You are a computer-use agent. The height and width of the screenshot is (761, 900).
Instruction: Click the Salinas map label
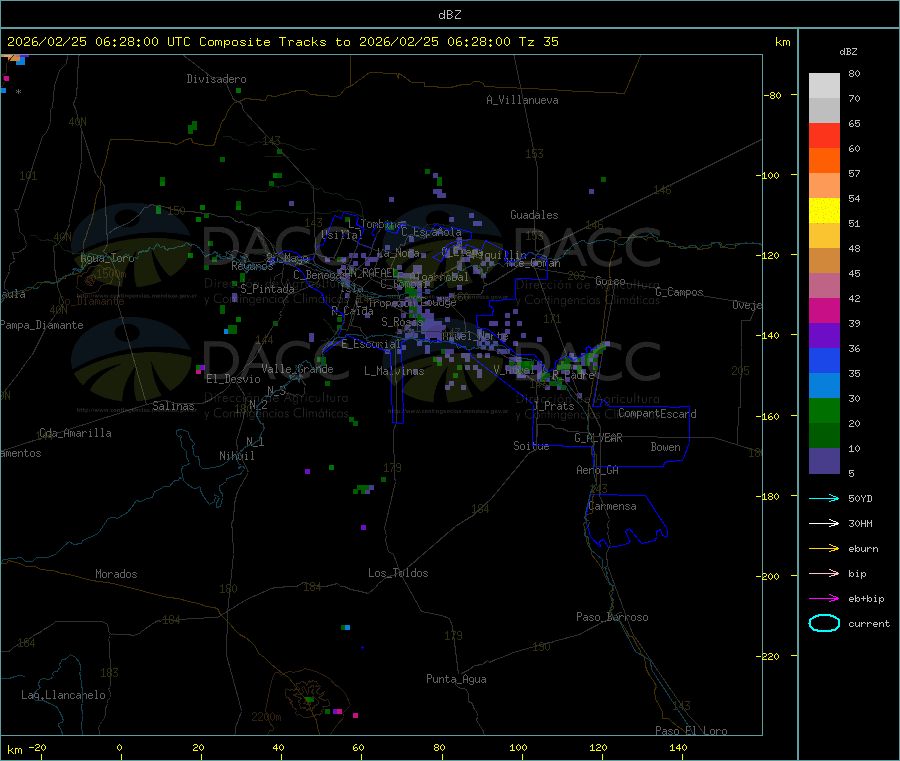pyautogui.click(x=173, y=406)
